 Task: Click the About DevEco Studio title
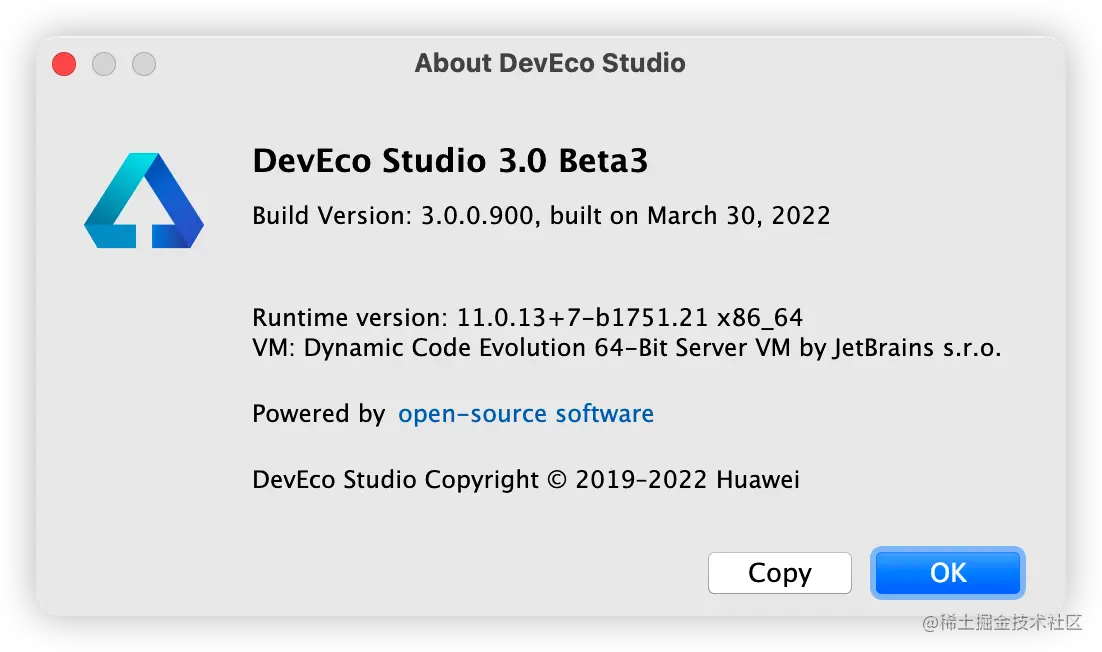click(x=550, y=62)
